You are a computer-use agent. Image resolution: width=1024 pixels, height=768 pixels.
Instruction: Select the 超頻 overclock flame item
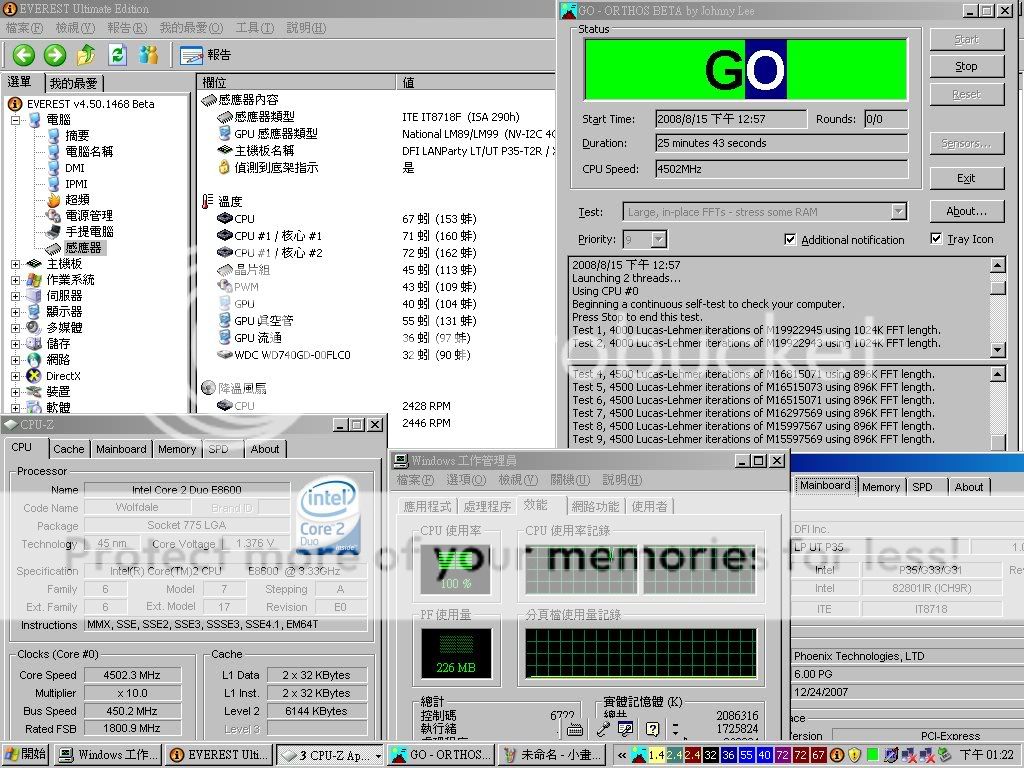tap(76, 199)
